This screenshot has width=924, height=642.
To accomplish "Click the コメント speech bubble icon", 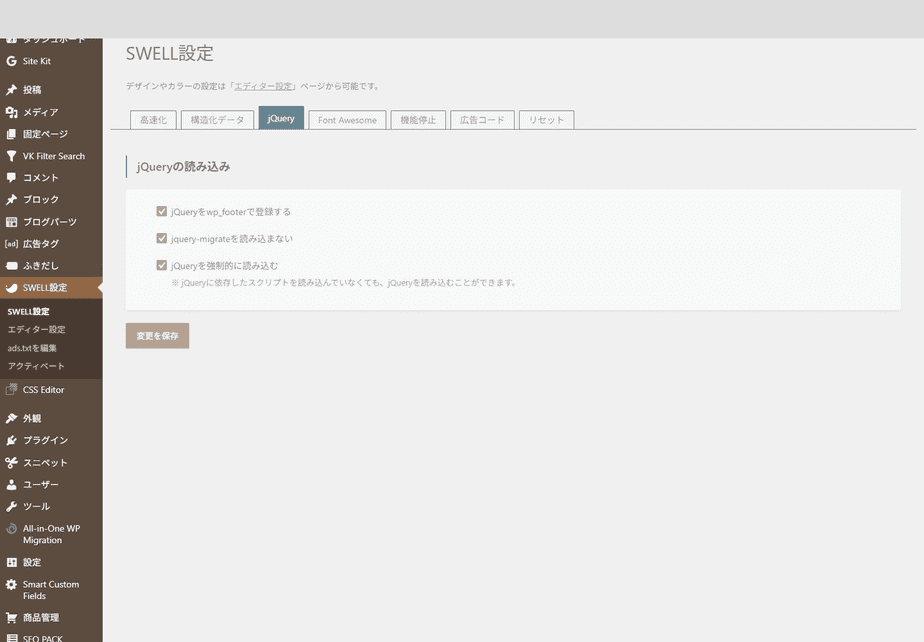I will coord(11,177).
